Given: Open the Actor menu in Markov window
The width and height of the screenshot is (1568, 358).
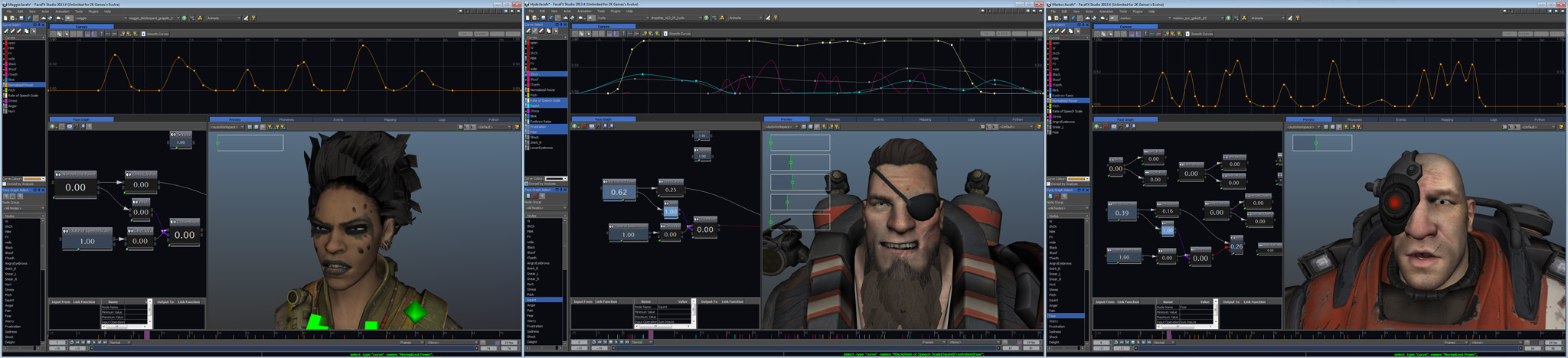Looking at the screenshot, I should [x=1089, y=11].
